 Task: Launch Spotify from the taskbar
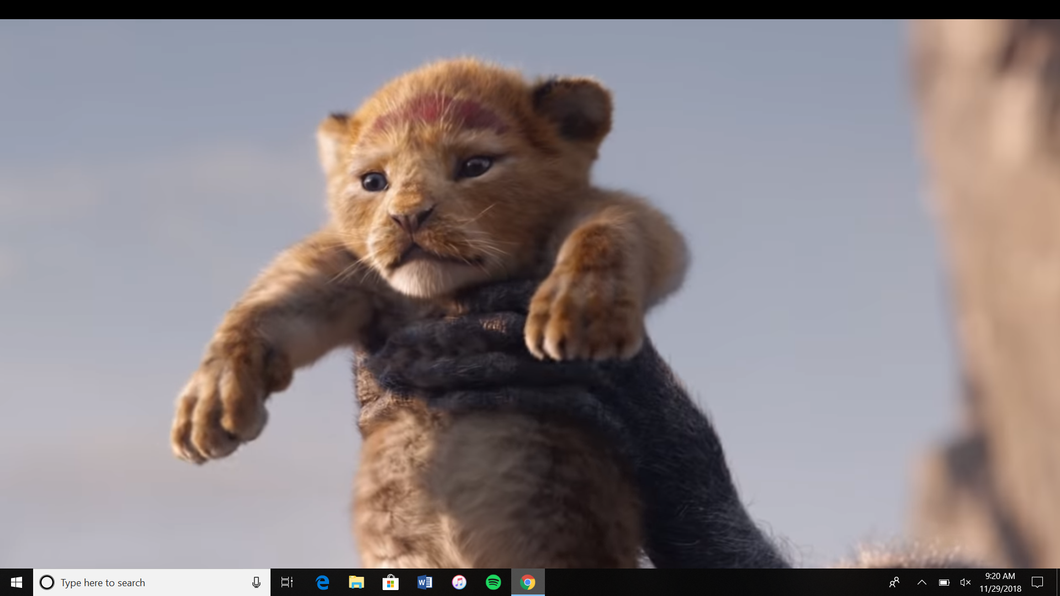coord(492,582)
